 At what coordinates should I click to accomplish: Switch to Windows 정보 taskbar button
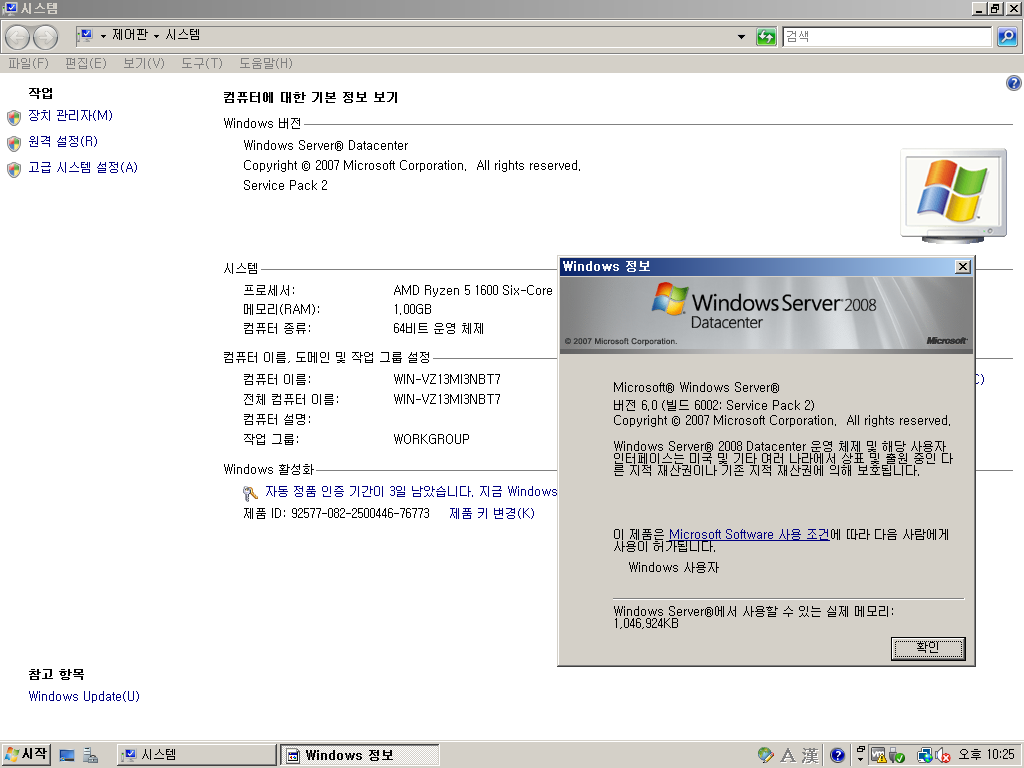click(360, 755)
